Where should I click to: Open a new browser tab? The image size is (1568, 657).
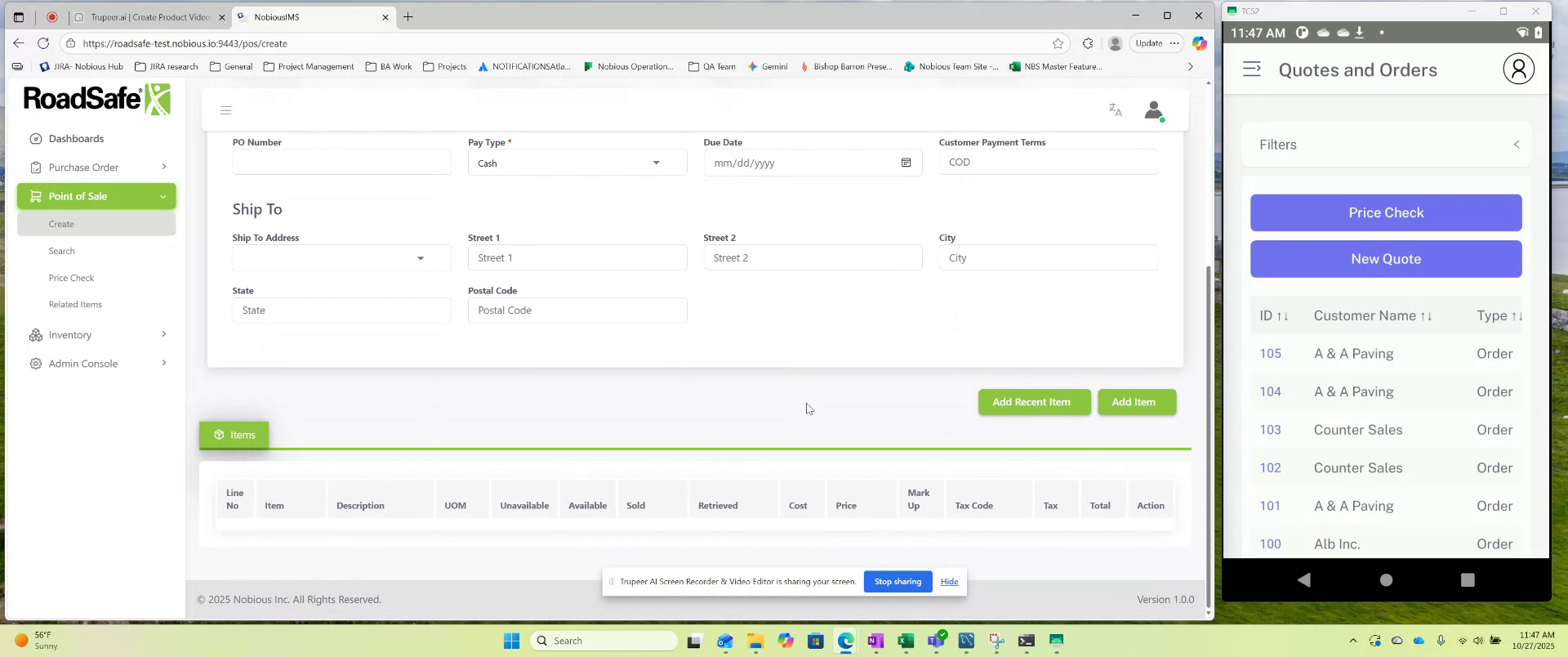(408, 17)
